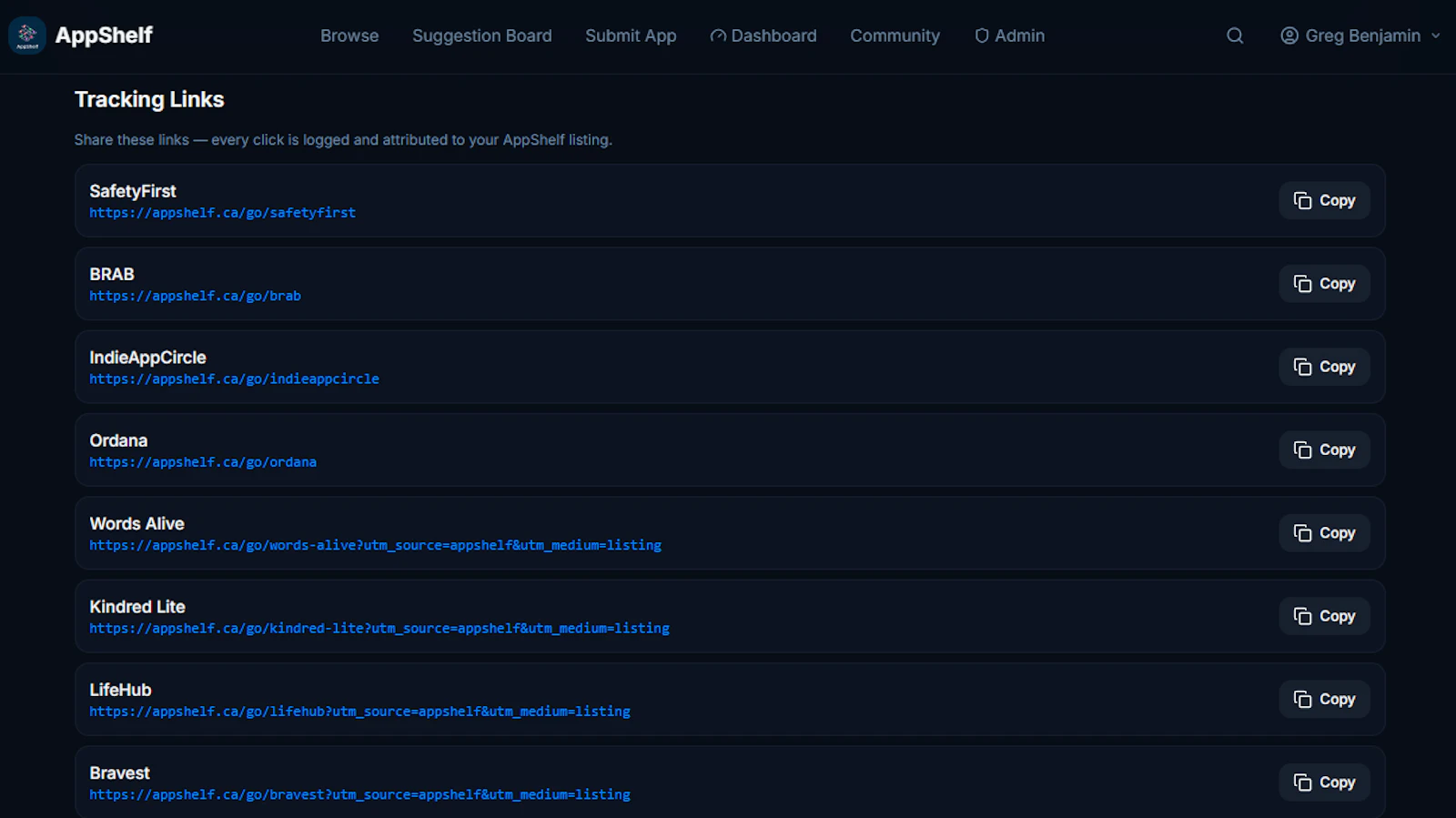This screenshot has width=1456, height=818.
Task: Click the Kindred Lite app name
Action: point(137,607)
